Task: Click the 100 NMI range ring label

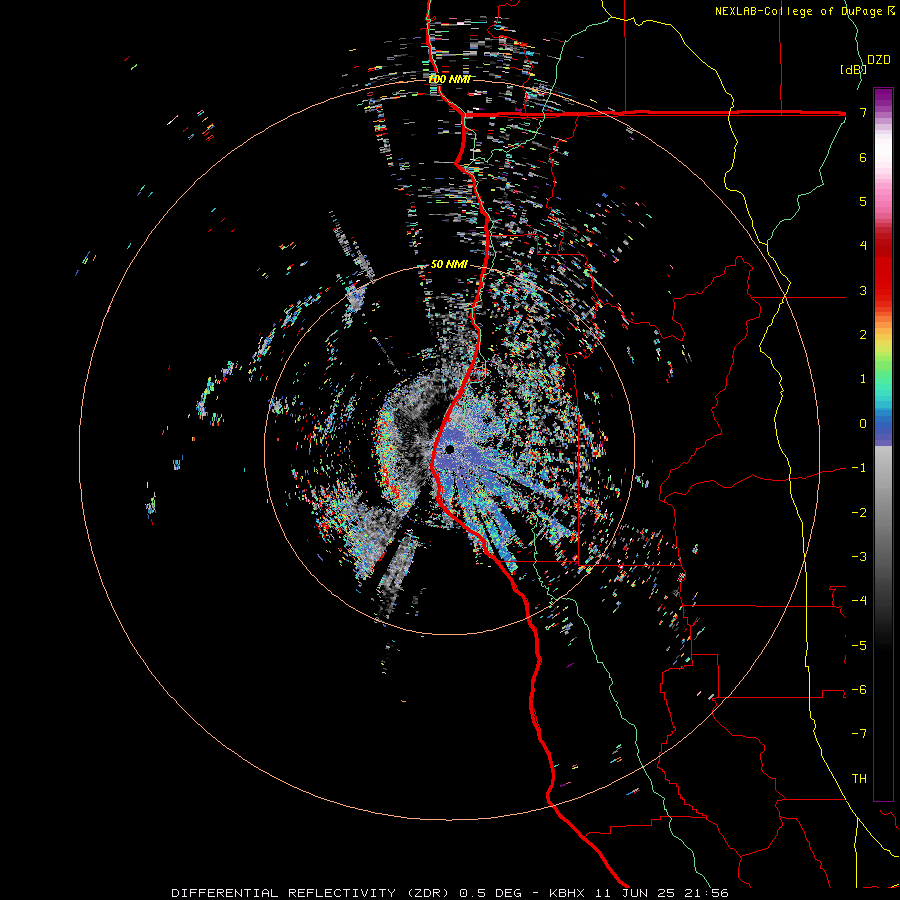Action: point(450,79)
